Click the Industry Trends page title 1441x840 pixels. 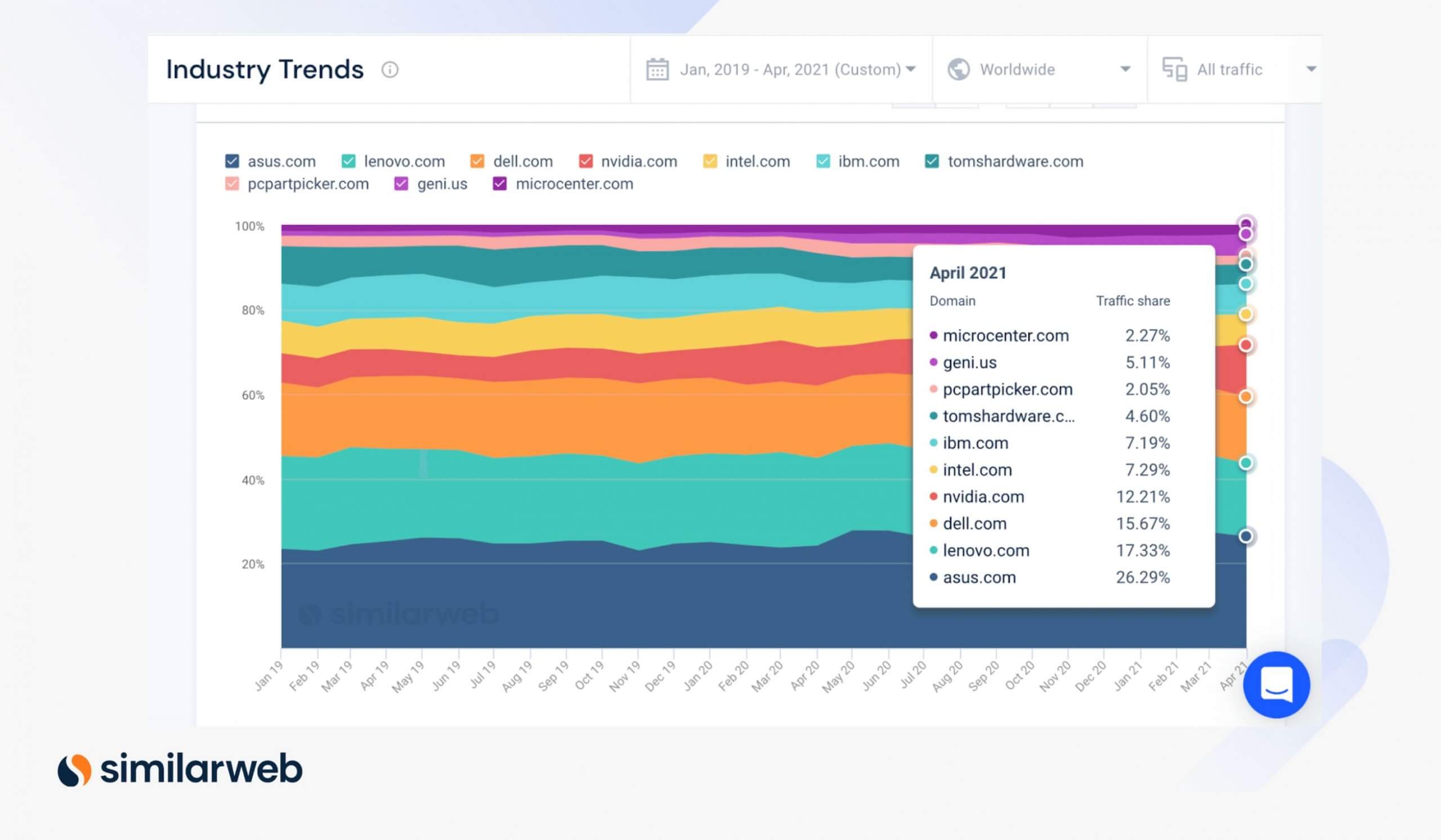tap(264, 70)
